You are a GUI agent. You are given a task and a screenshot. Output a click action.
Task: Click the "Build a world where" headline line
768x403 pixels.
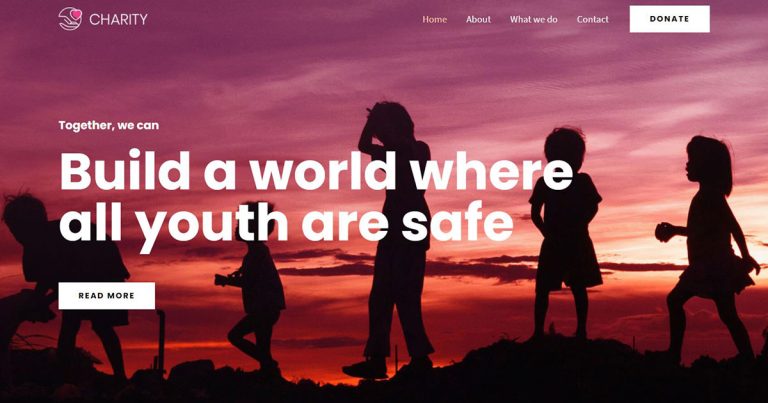tap(316, 170)
